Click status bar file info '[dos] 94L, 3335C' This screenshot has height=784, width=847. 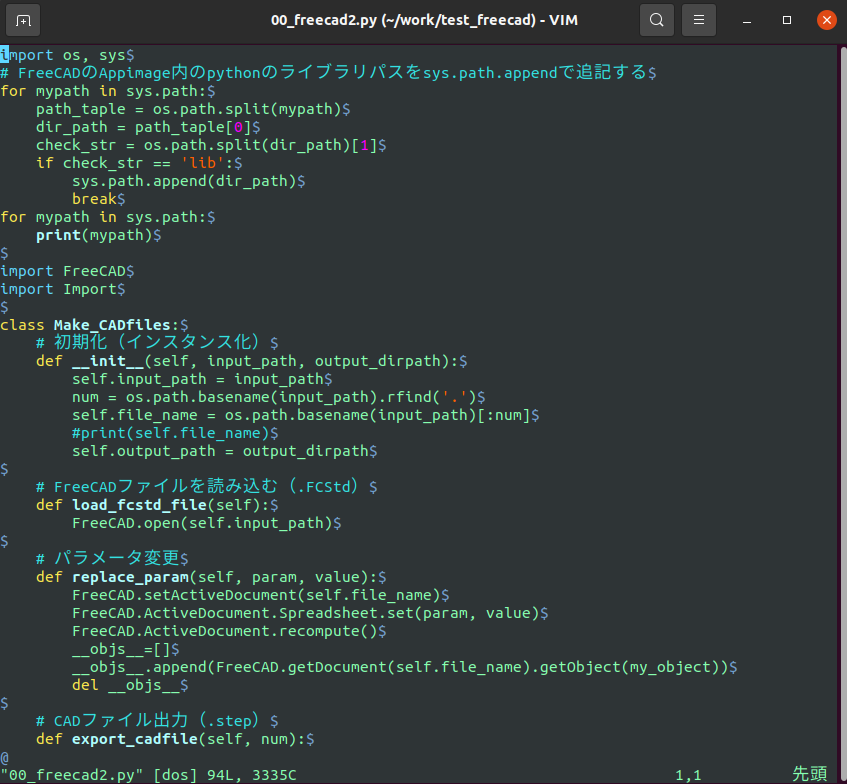[225, 775]
